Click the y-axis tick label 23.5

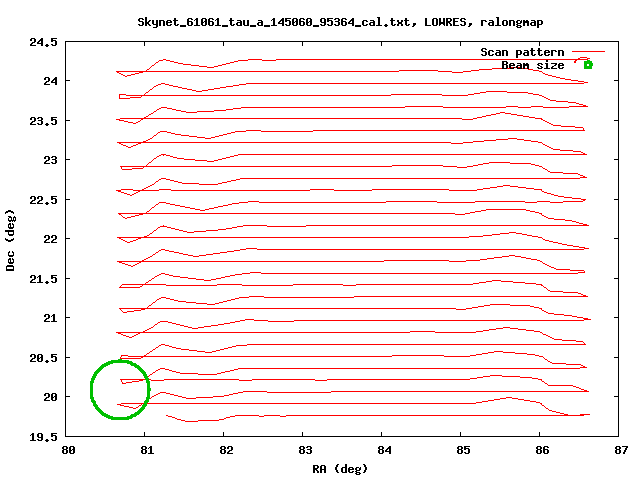[43, 121]
